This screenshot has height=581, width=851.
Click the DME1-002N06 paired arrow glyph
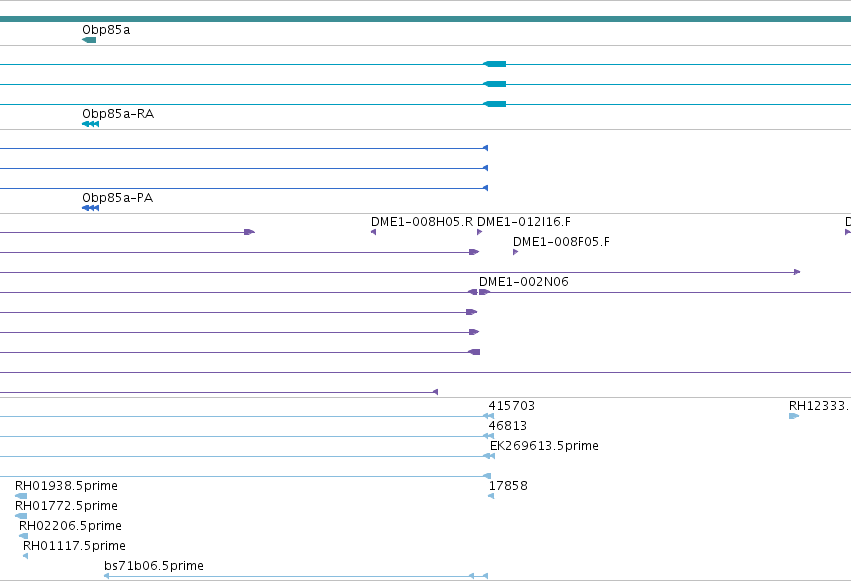pyautogui.click(x=479, y=292)
